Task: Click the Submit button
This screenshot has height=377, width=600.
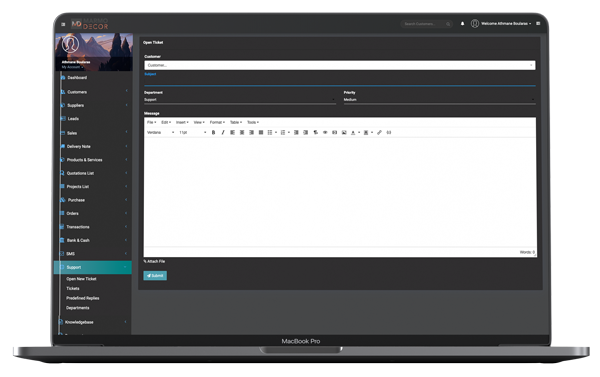Action: [x=155, y=276]
